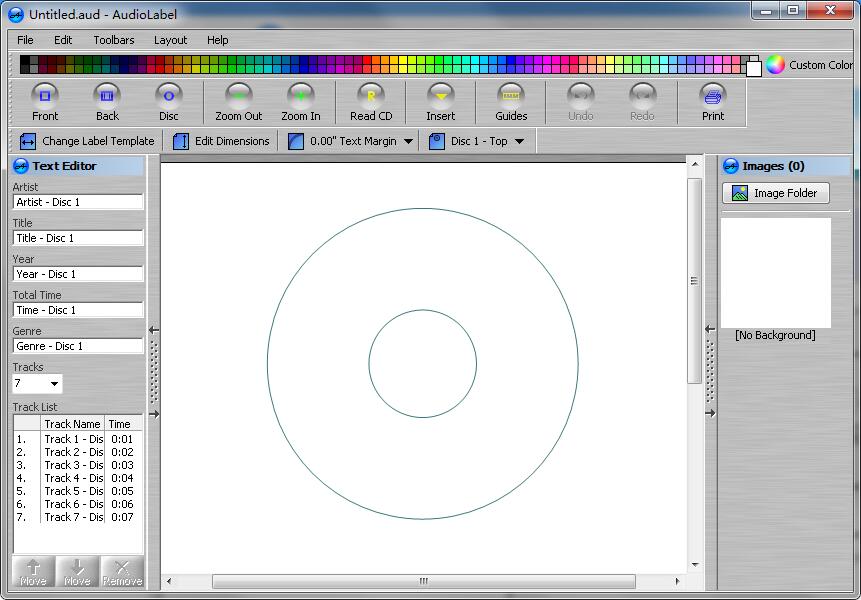Click the Remove track button

click(122, 571)
